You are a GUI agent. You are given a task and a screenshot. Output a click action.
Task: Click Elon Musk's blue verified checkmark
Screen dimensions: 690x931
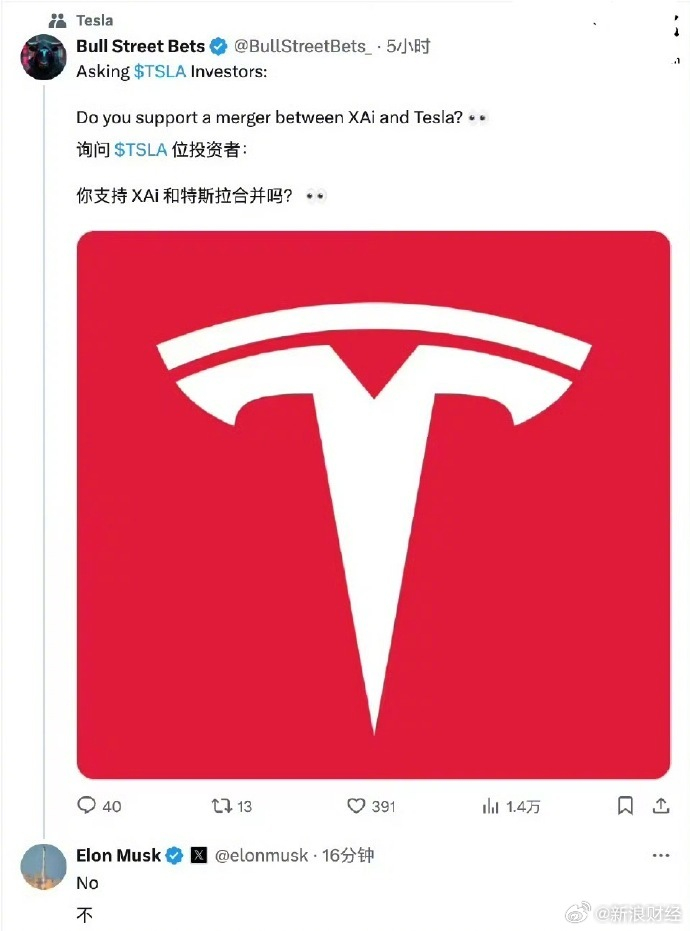pos(173,856)
